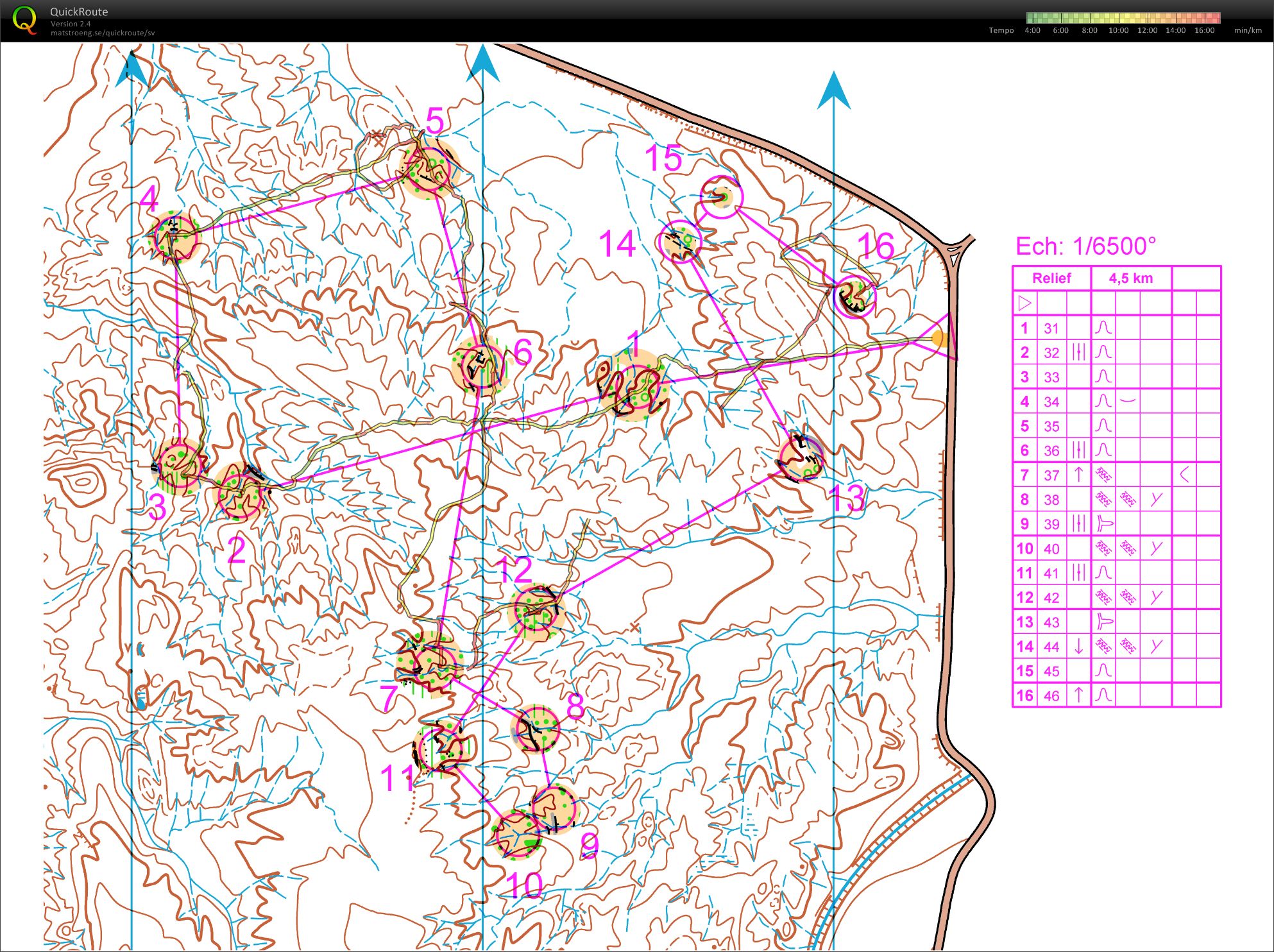Screen dimensions: 1274x952
Task: Click the control circle next to number 11
Action: [440, 749]
